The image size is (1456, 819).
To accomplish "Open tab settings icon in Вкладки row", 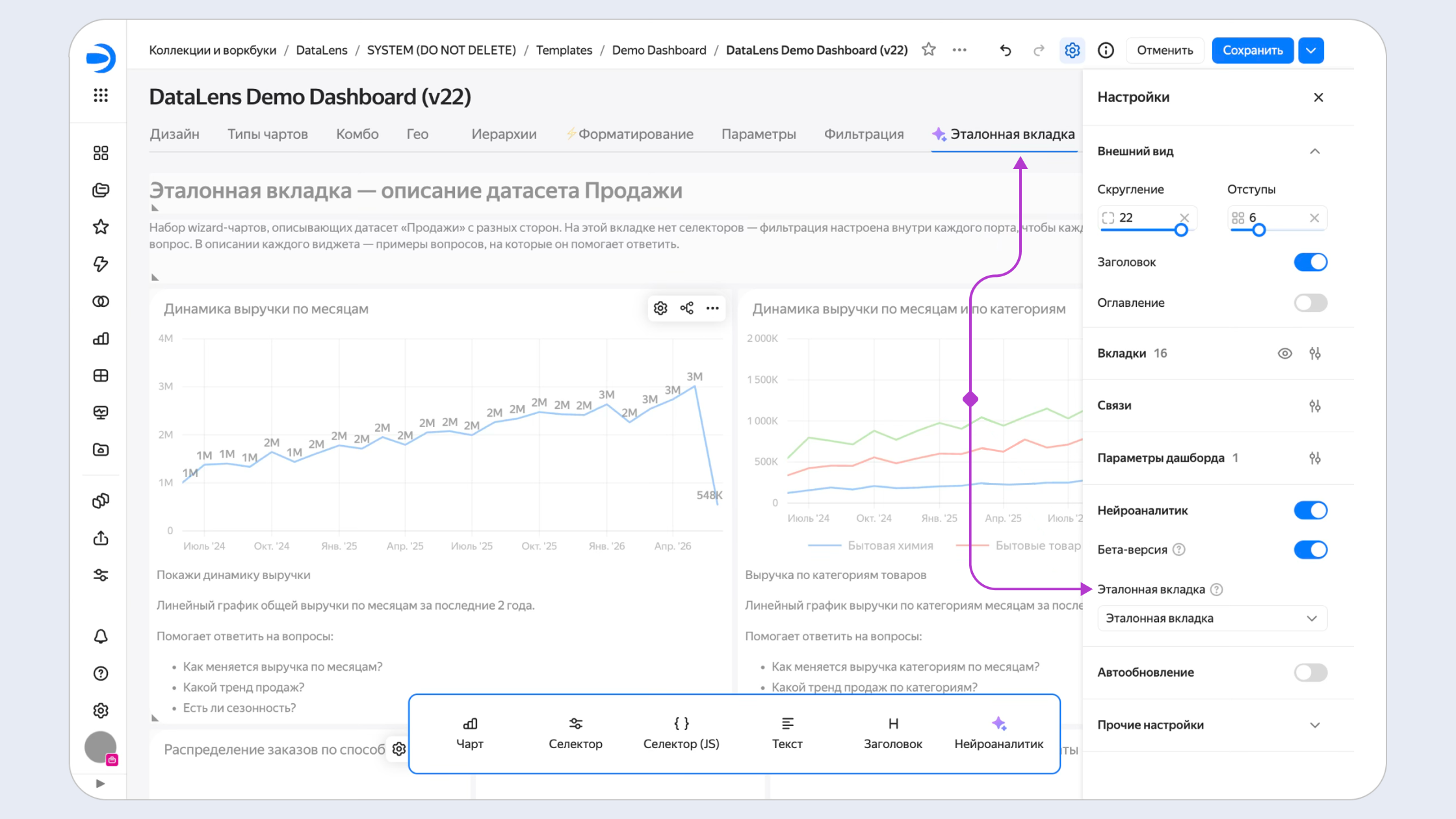I will coord(1315,354).
